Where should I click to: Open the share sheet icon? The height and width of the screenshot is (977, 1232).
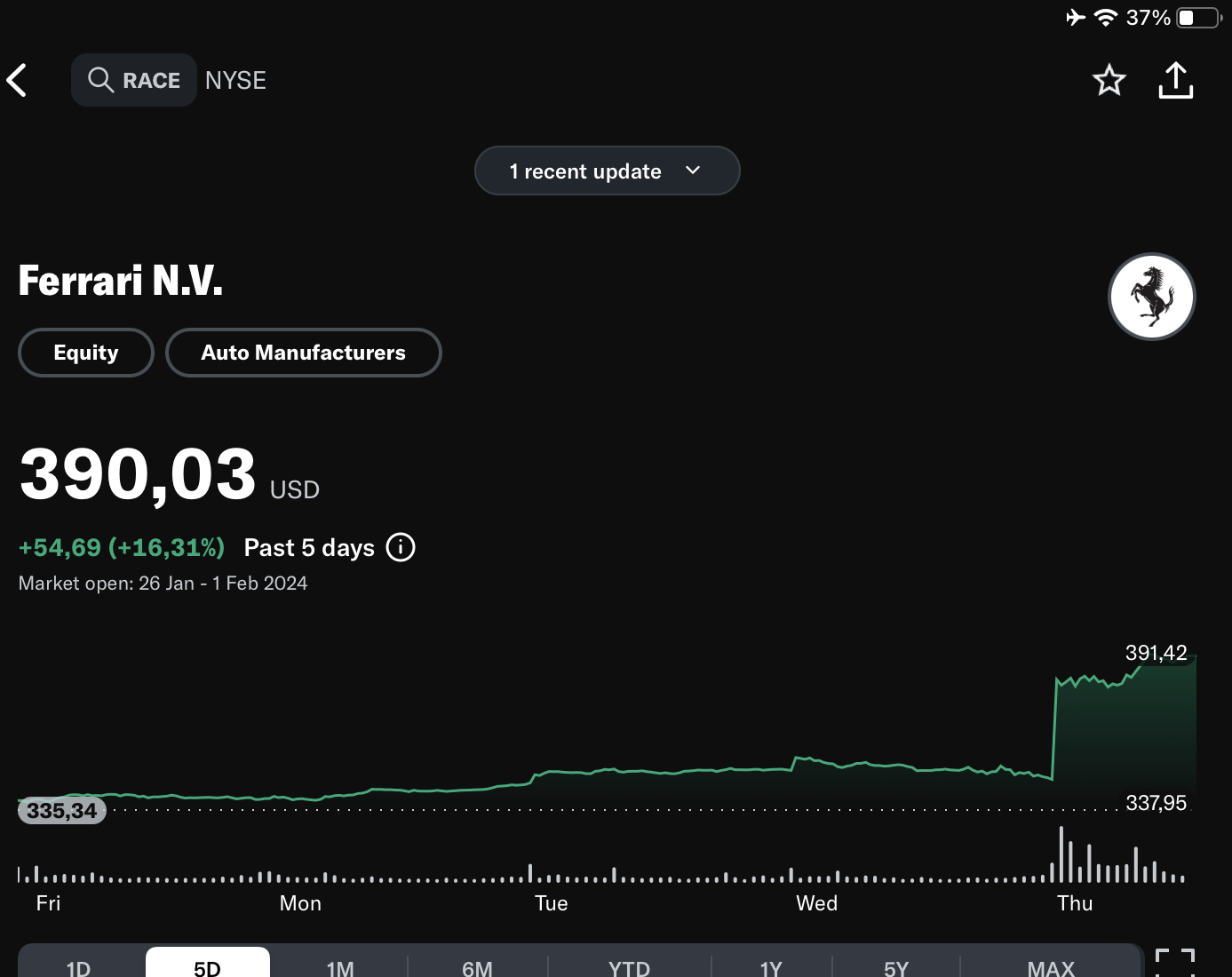pyautogui.click(x=1176, y=80)
